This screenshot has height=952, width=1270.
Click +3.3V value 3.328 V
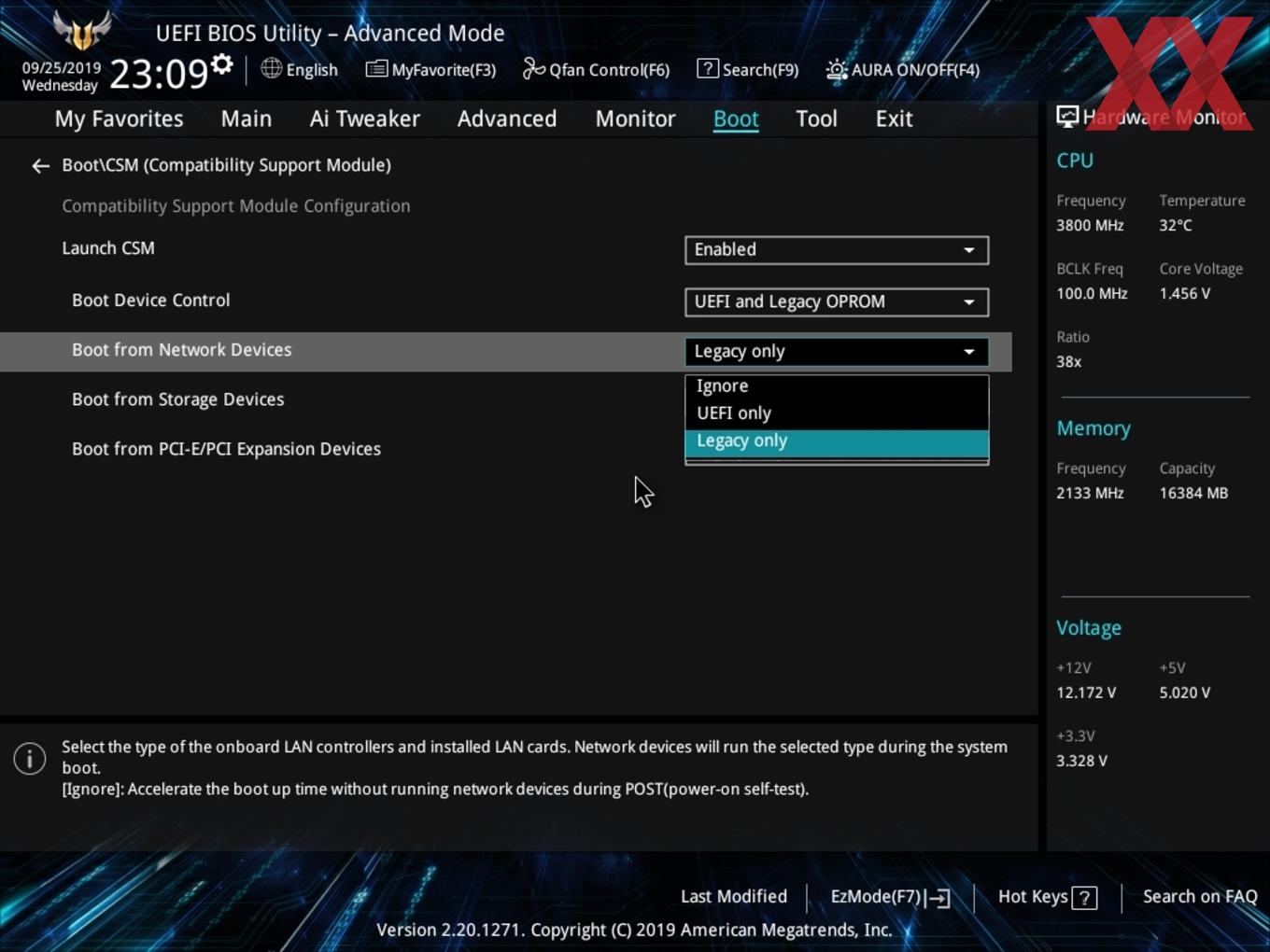(x=1081, y=762)
